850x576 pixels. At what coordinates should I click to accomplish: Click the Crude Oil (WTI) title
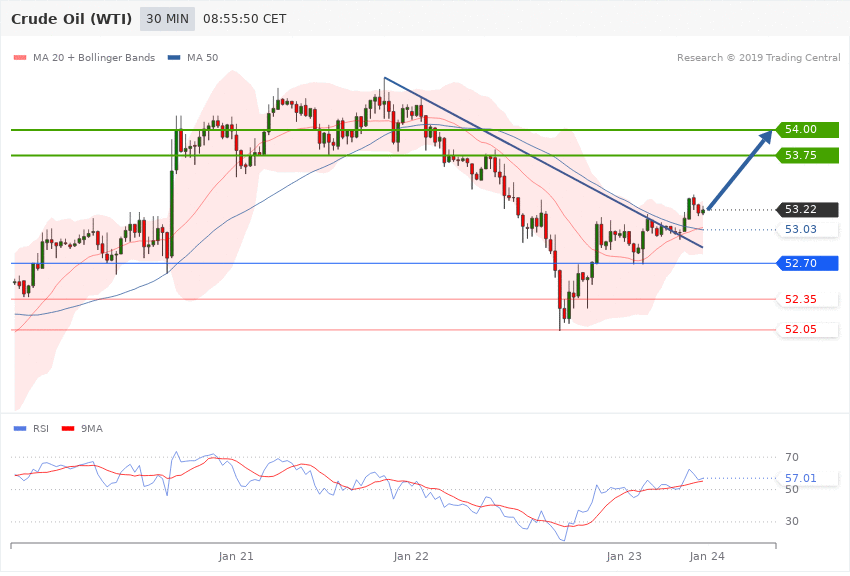point(72,19)
